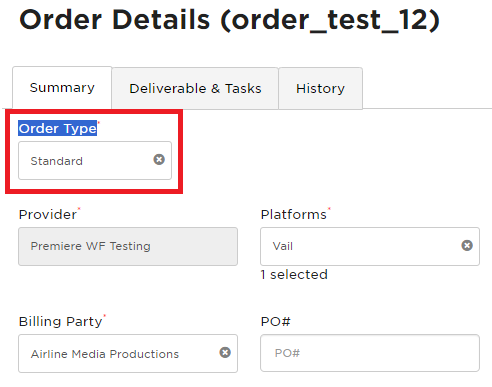Open the Platforms selection dropdown

[370, 247]
